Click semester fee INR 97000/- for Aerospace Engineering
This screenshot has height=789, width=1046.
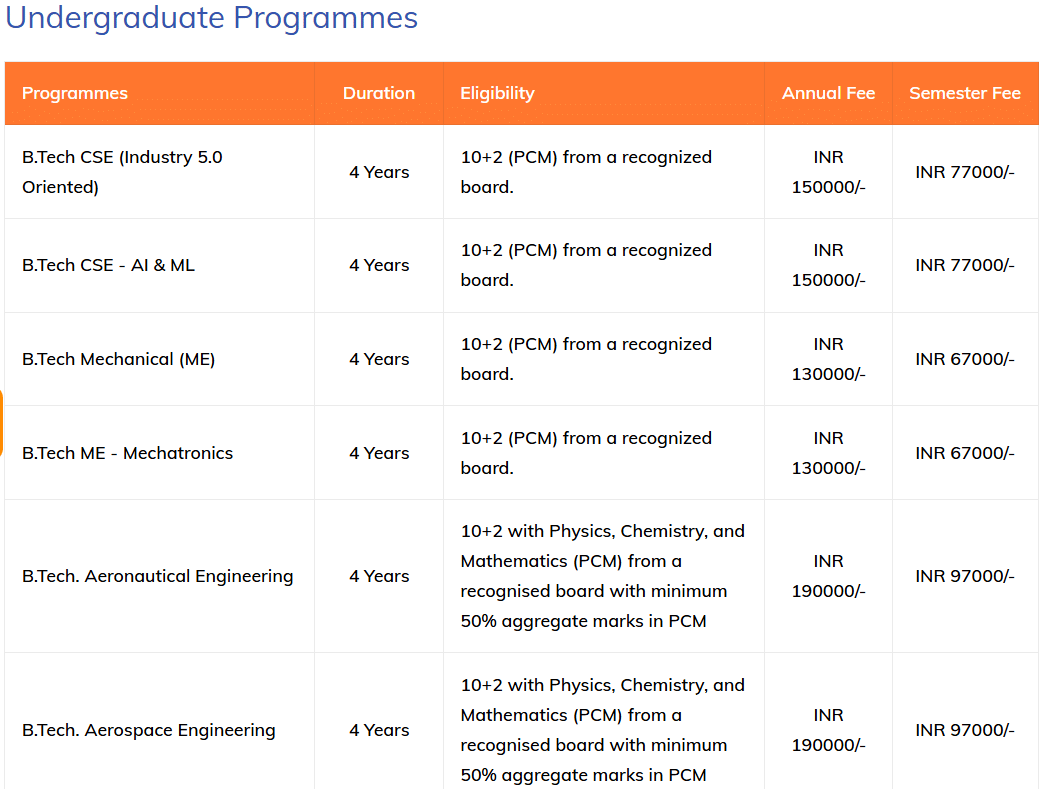[965, 730]
